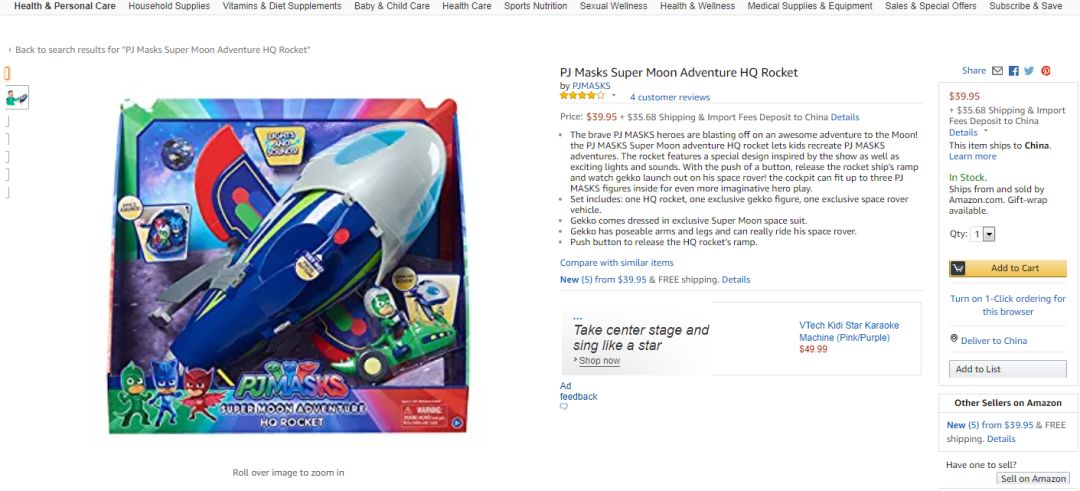Share product via email envelope icon
1080x491 pixels.
coord(997,71)
